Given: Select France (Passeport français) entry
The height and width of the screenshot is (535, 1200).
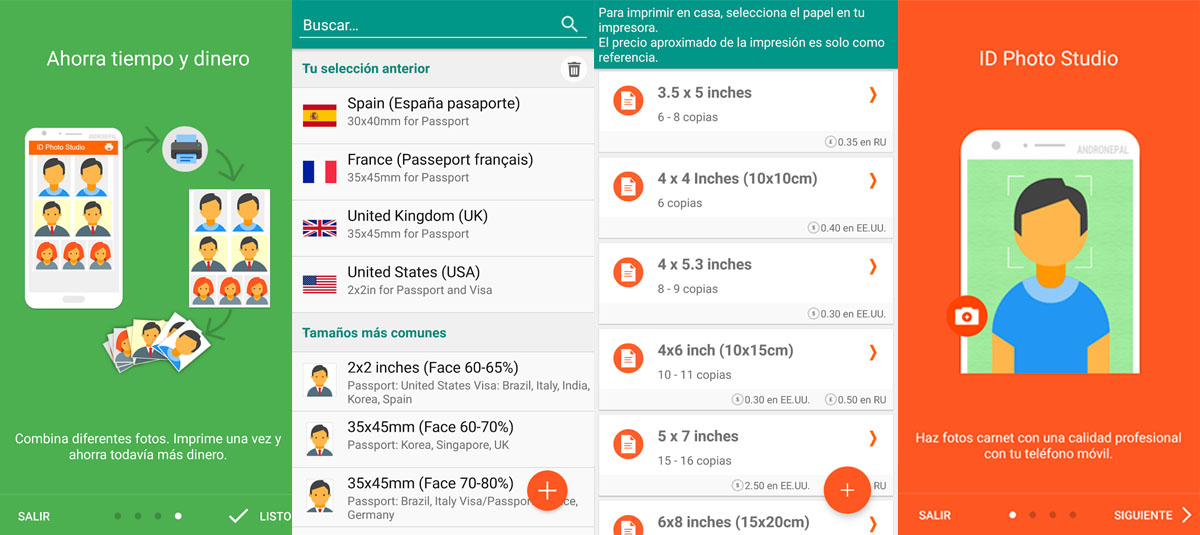Looking at the screenshot, I should 440,168.
